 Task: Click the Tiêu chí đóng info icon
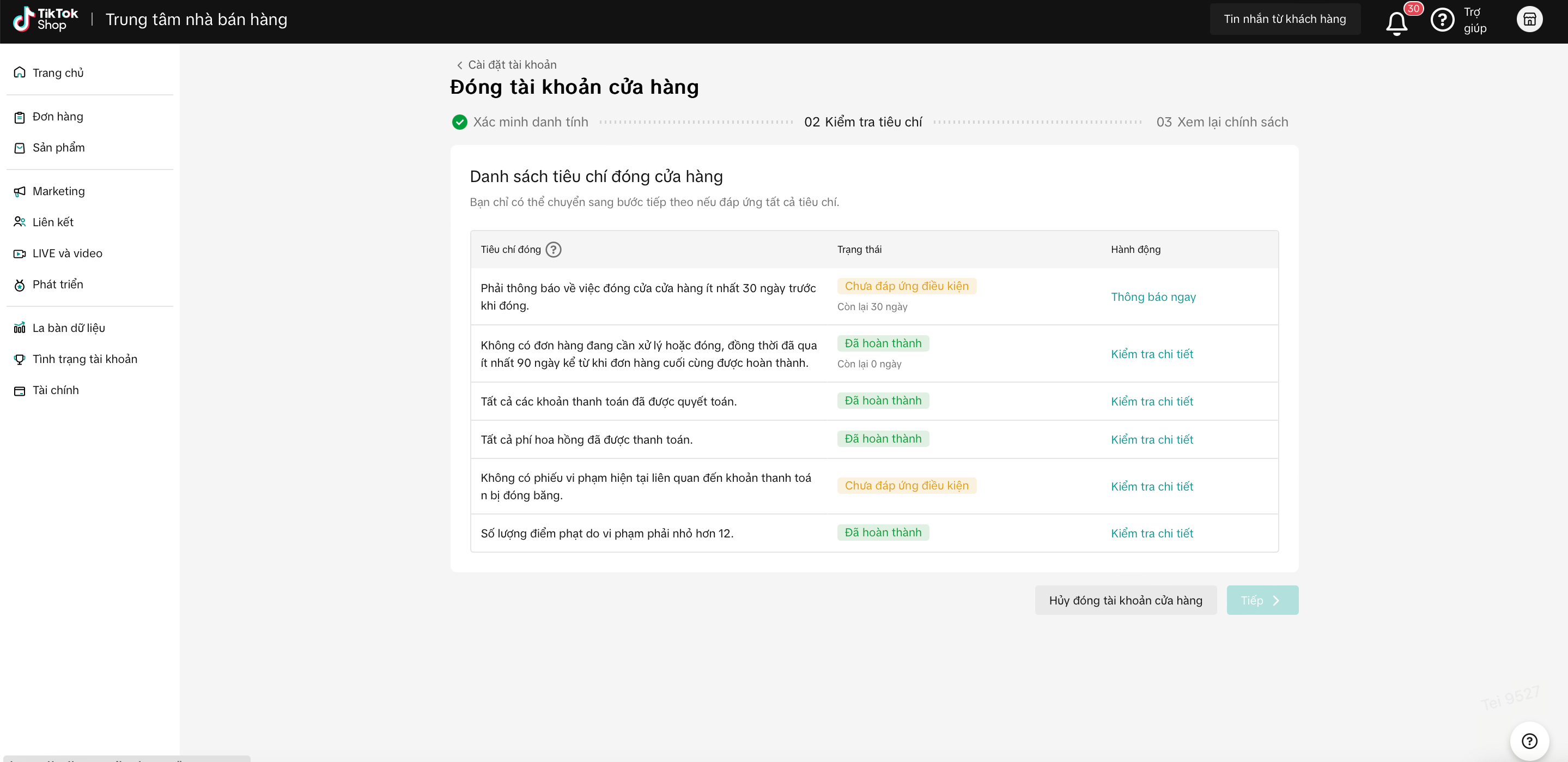[554, 250]
